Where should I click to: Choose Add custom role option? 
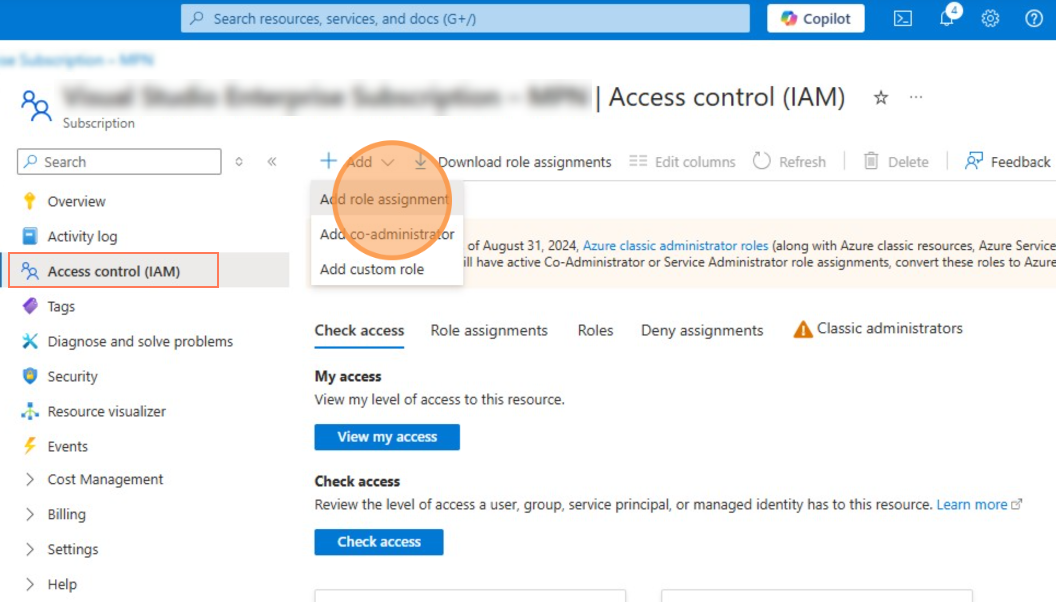point(372,269)
